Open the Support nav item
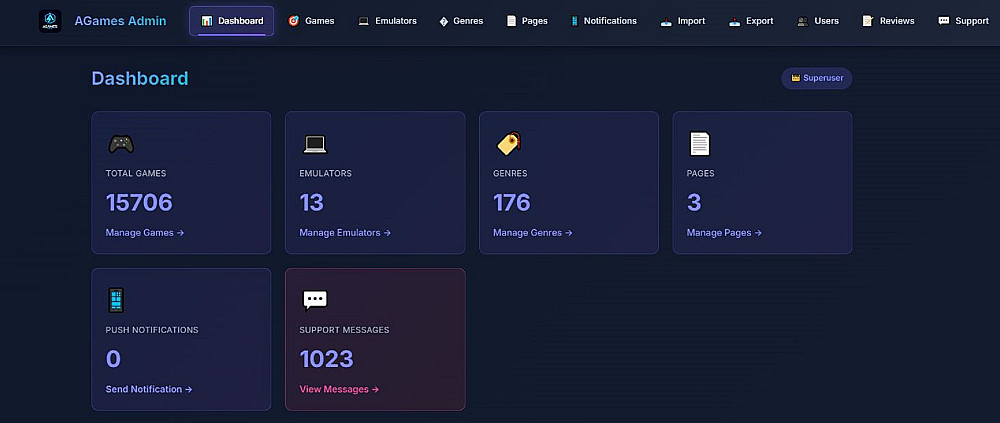The image size is (1000, 423). click(964, 21)
